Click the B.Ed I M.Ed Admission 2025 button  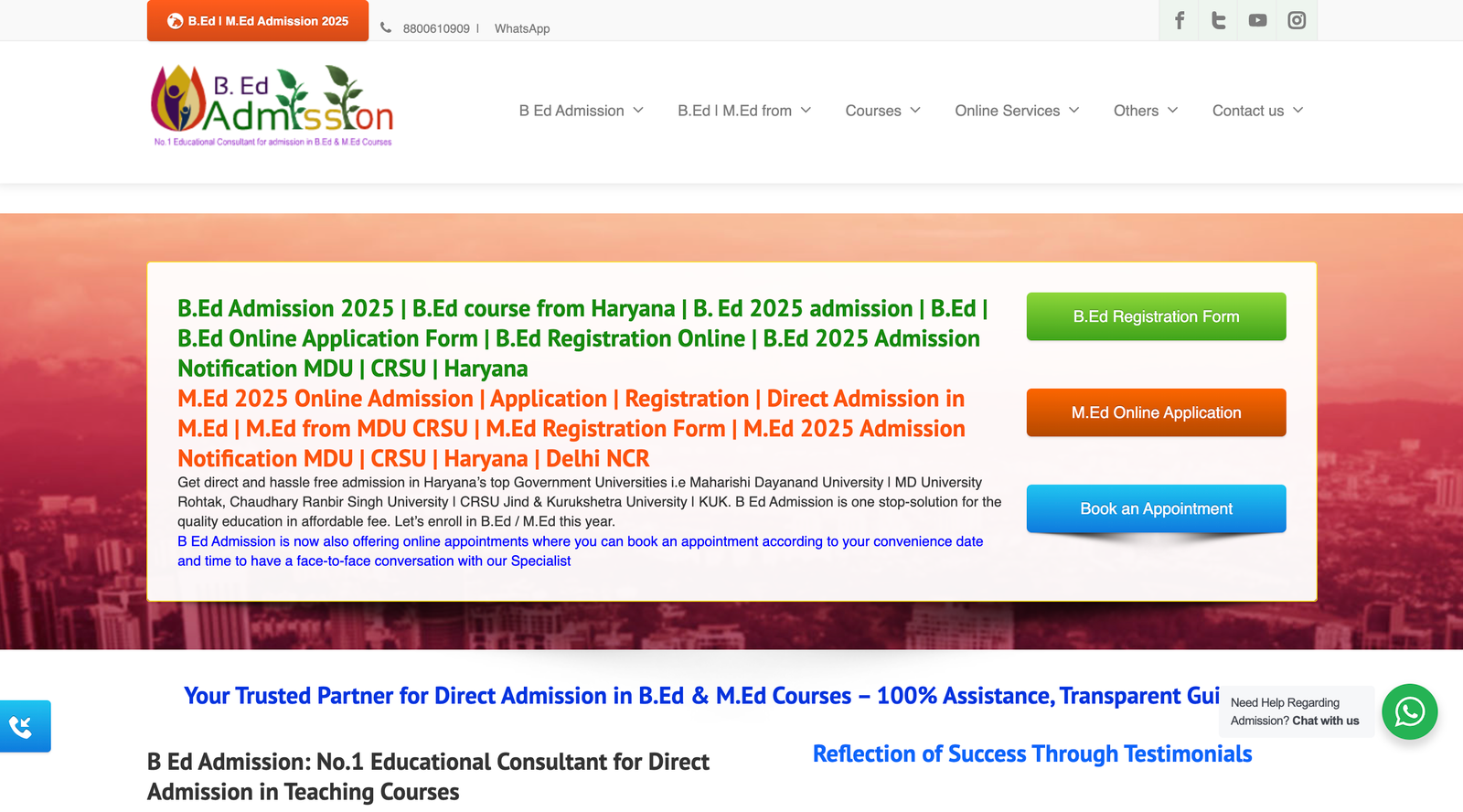pyautogui.click(x=258, y=21)
